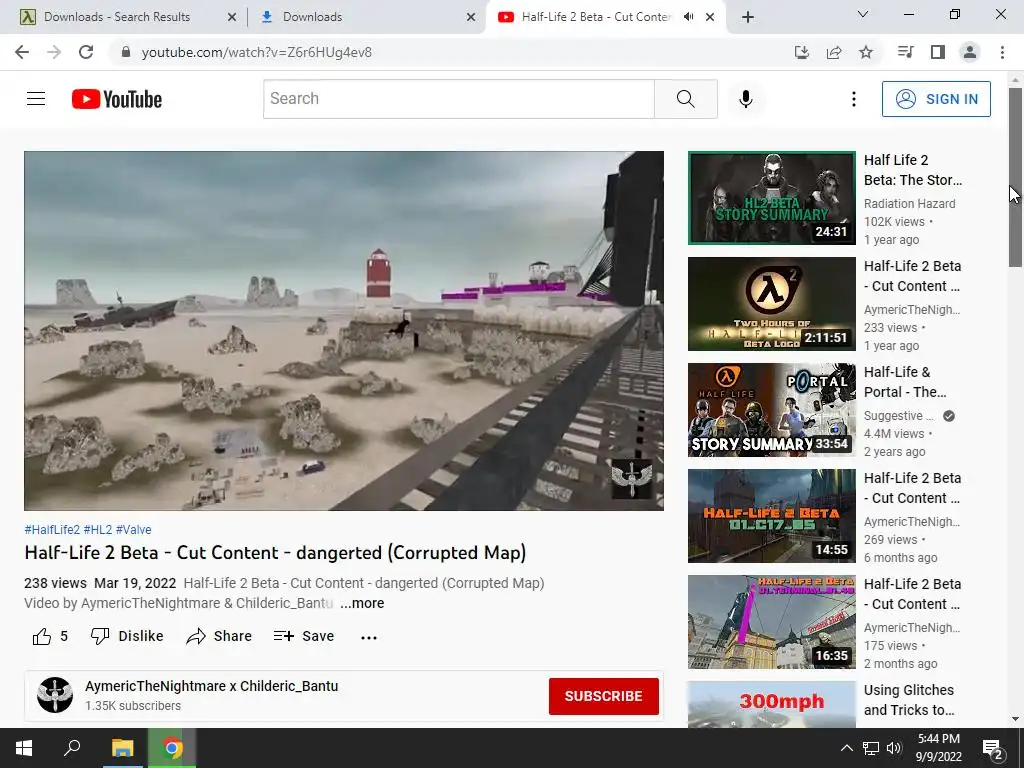
Task: Open the volume control in system tray
Action: click(894, 748)
